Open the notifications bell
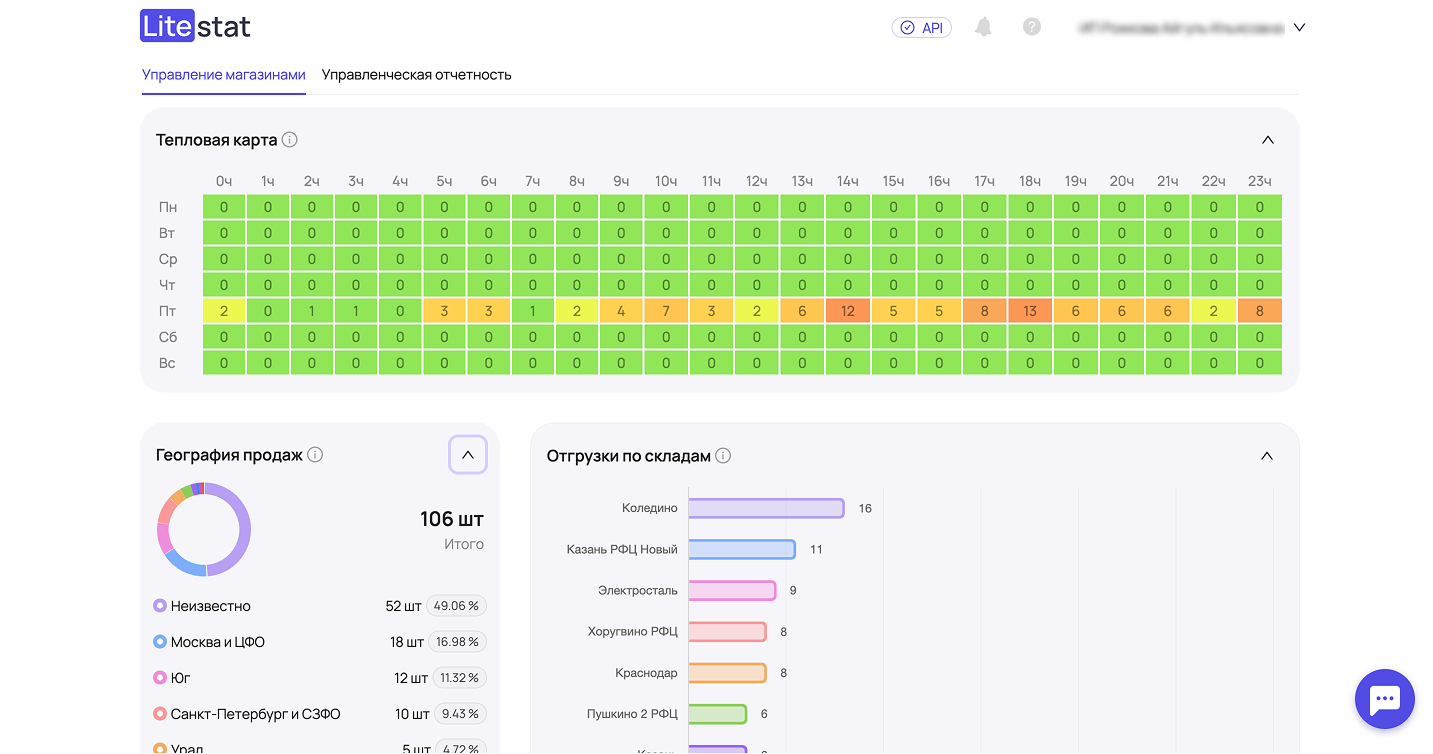Image resolution: width=1433 pixels, height=754 pixels. [983, 27]
